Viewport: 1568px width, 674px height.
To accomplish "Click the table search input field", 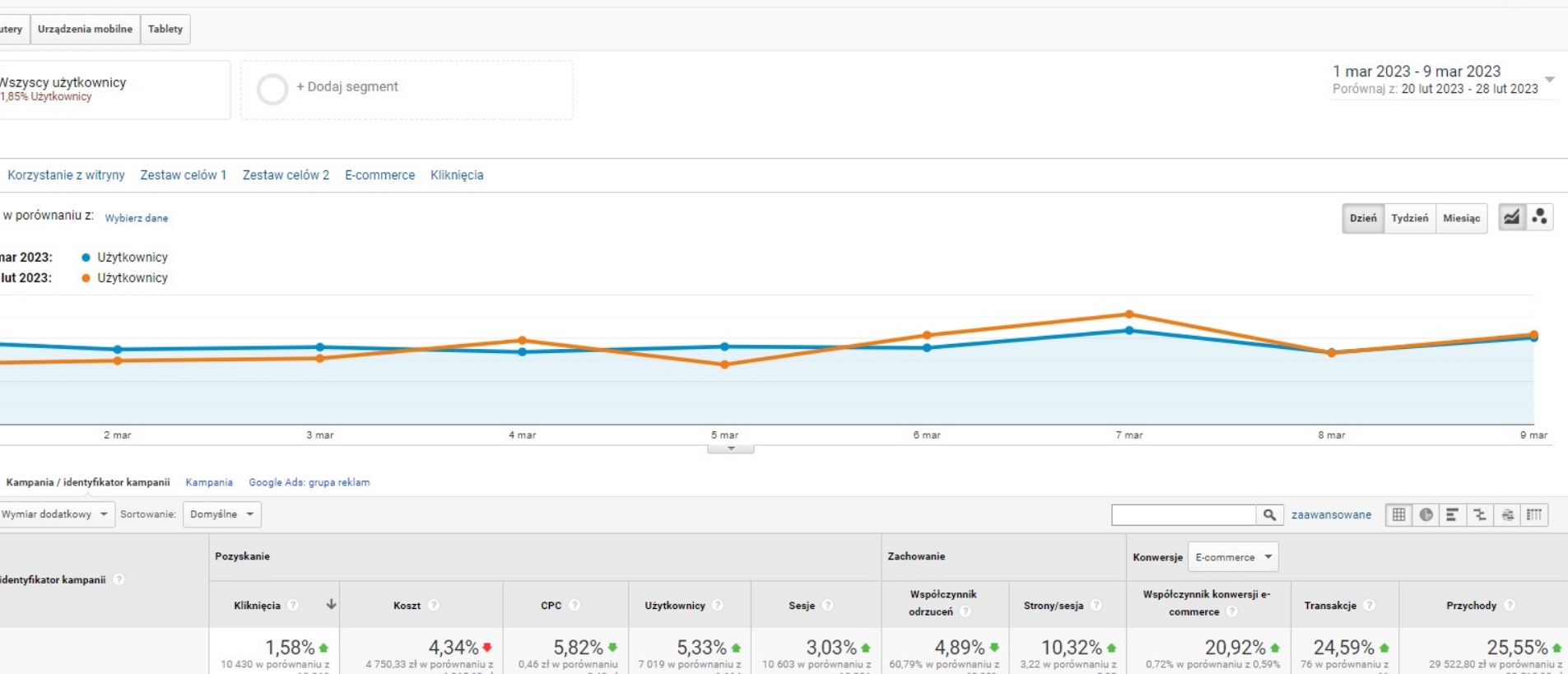I will pyautogui.click(x=1184, y=514).
